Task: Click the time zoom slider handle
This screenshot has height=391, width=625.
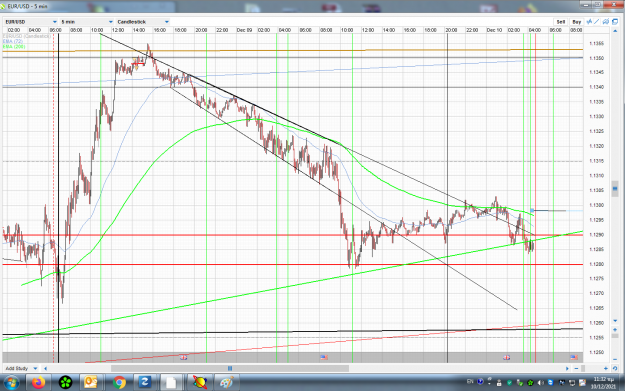Action: (583, 368)
